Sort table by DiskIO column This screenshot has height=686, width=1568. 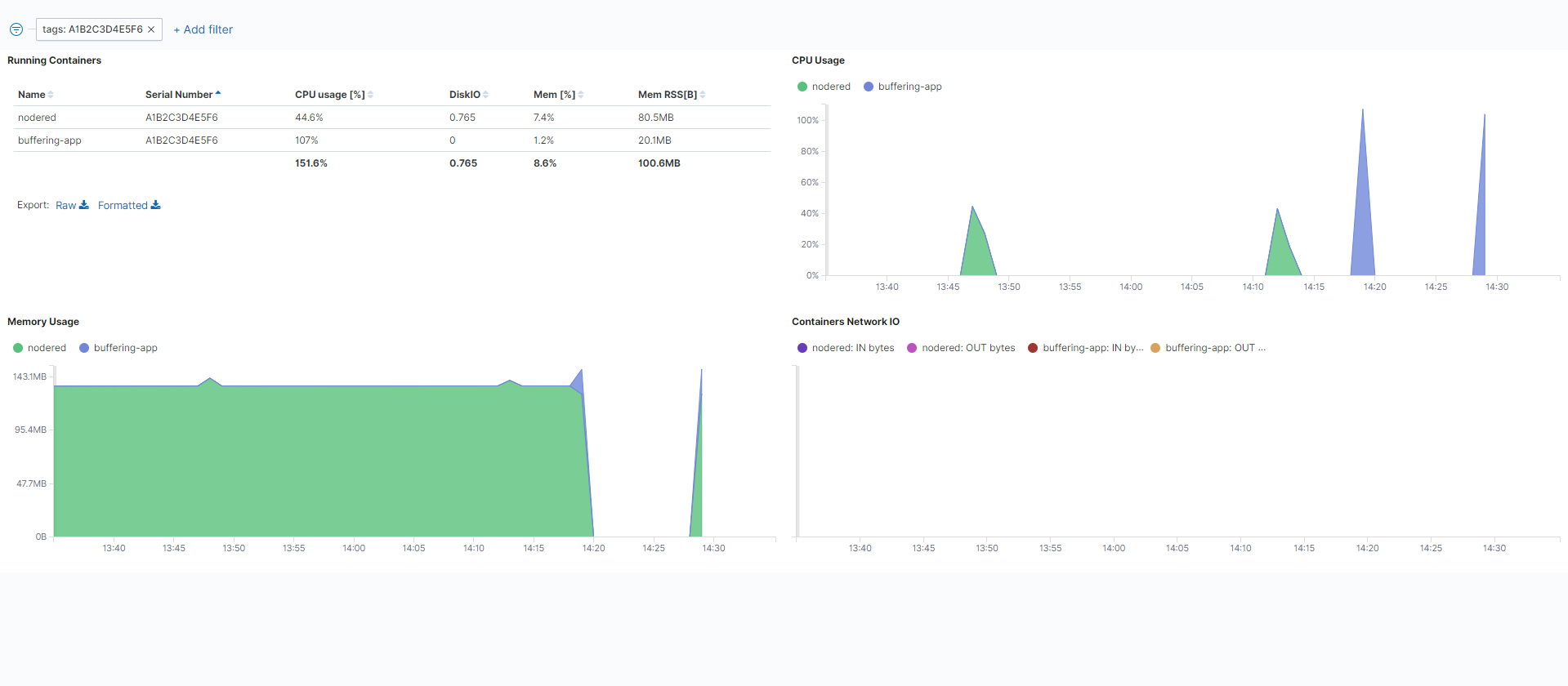click(469, 95)
